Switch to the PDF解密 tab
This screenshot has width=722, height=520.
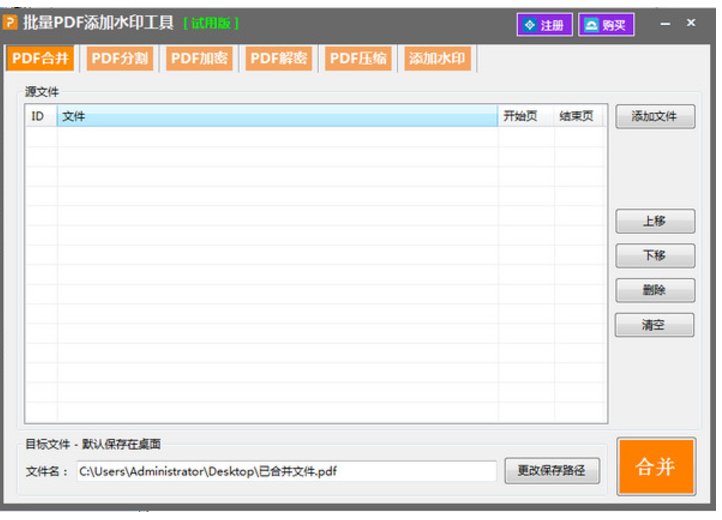point(279,58)
